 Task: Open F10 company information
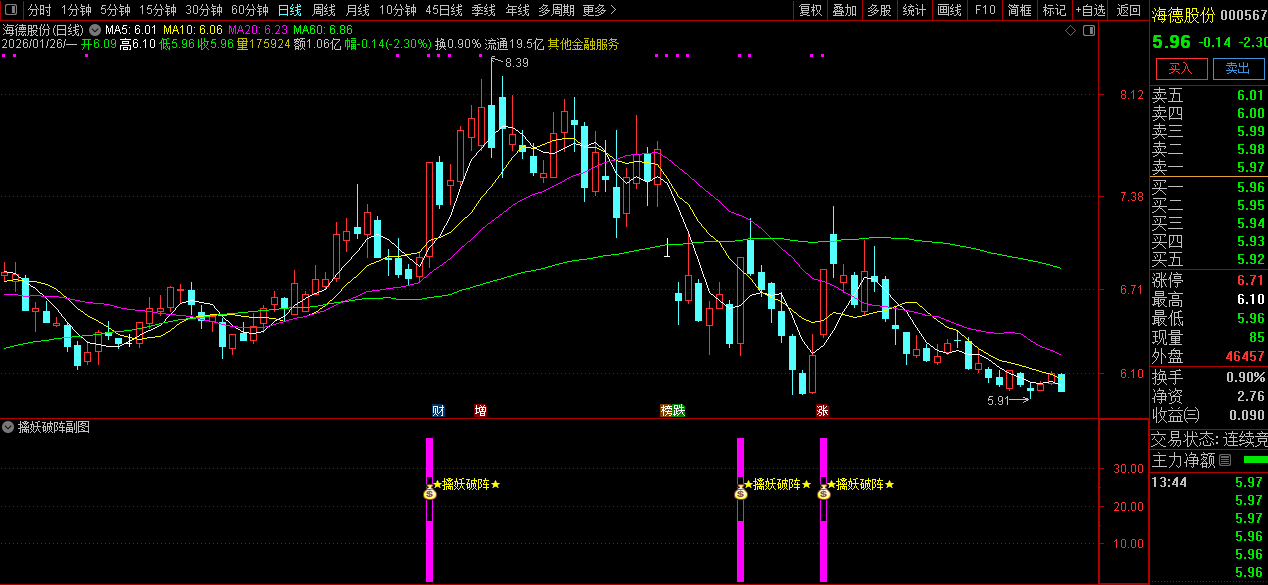pyautogui.click(x=984, y=10)
